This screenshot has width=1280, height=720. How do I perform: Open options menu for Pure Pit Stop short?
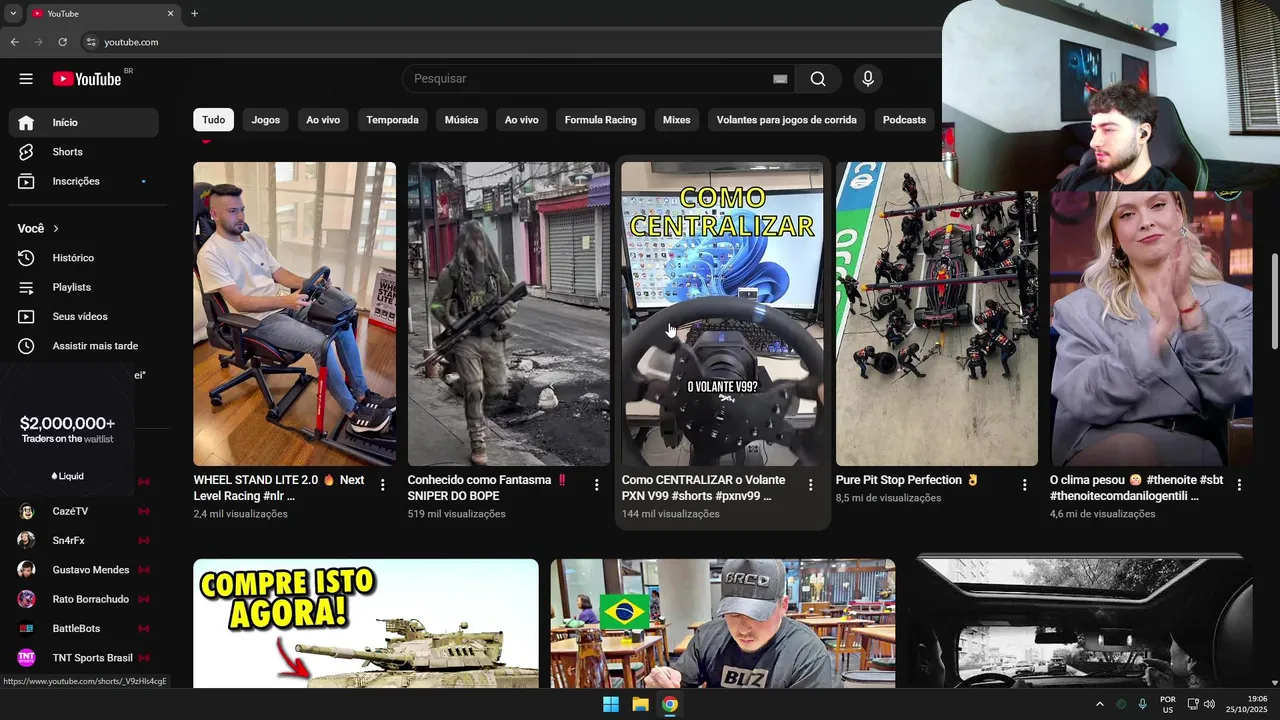click(1024, 485)
